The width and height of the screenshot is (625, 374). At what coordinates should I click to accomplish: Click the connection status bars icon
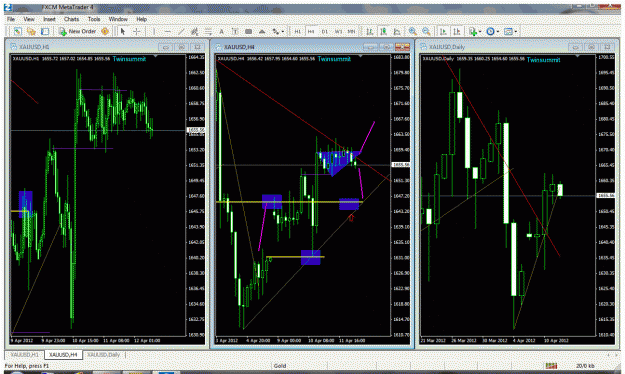[x=551, y=365]
